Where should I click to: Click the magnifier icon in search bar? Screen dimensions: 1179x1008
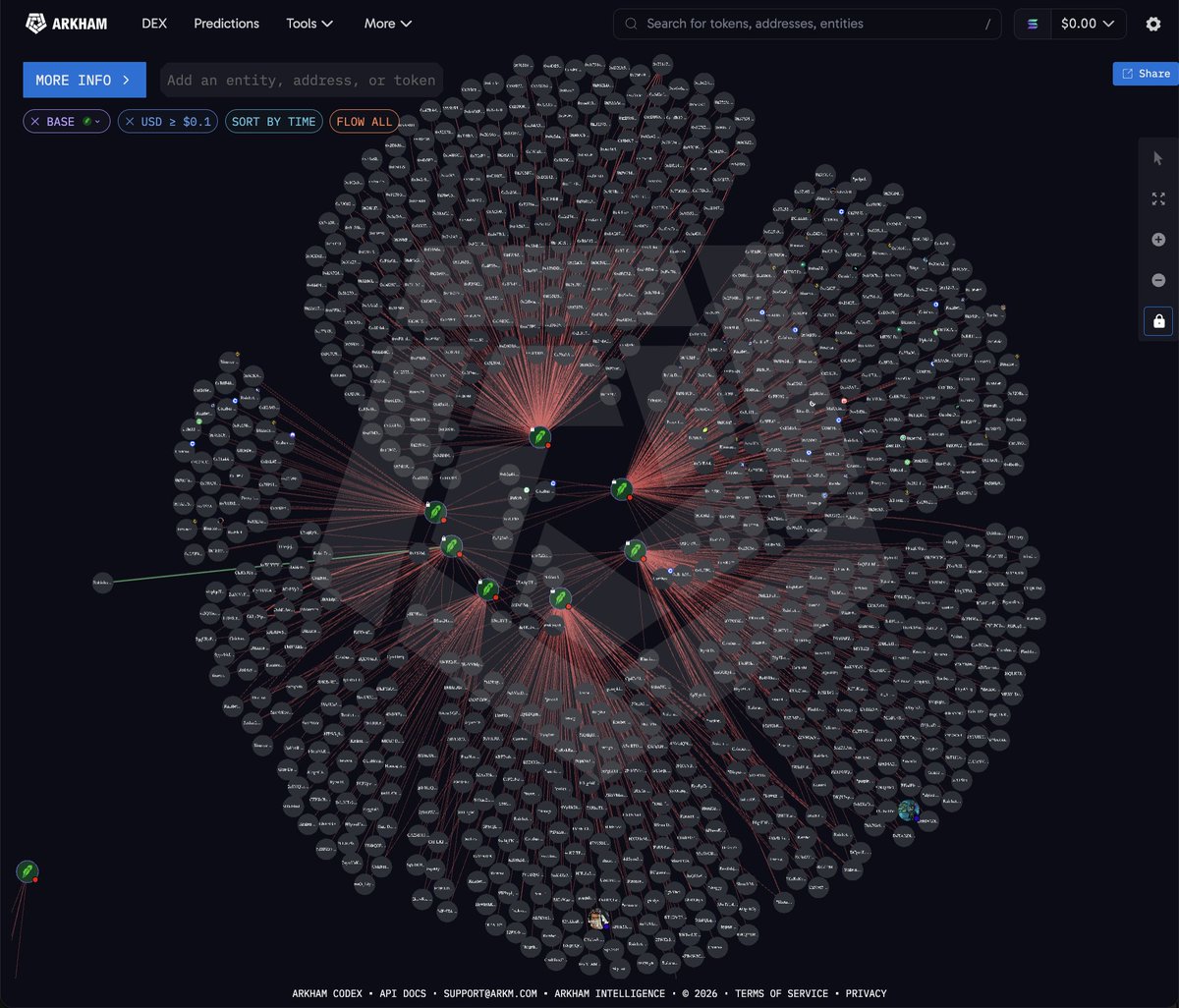pyautogui.click(x=631, y=24)
